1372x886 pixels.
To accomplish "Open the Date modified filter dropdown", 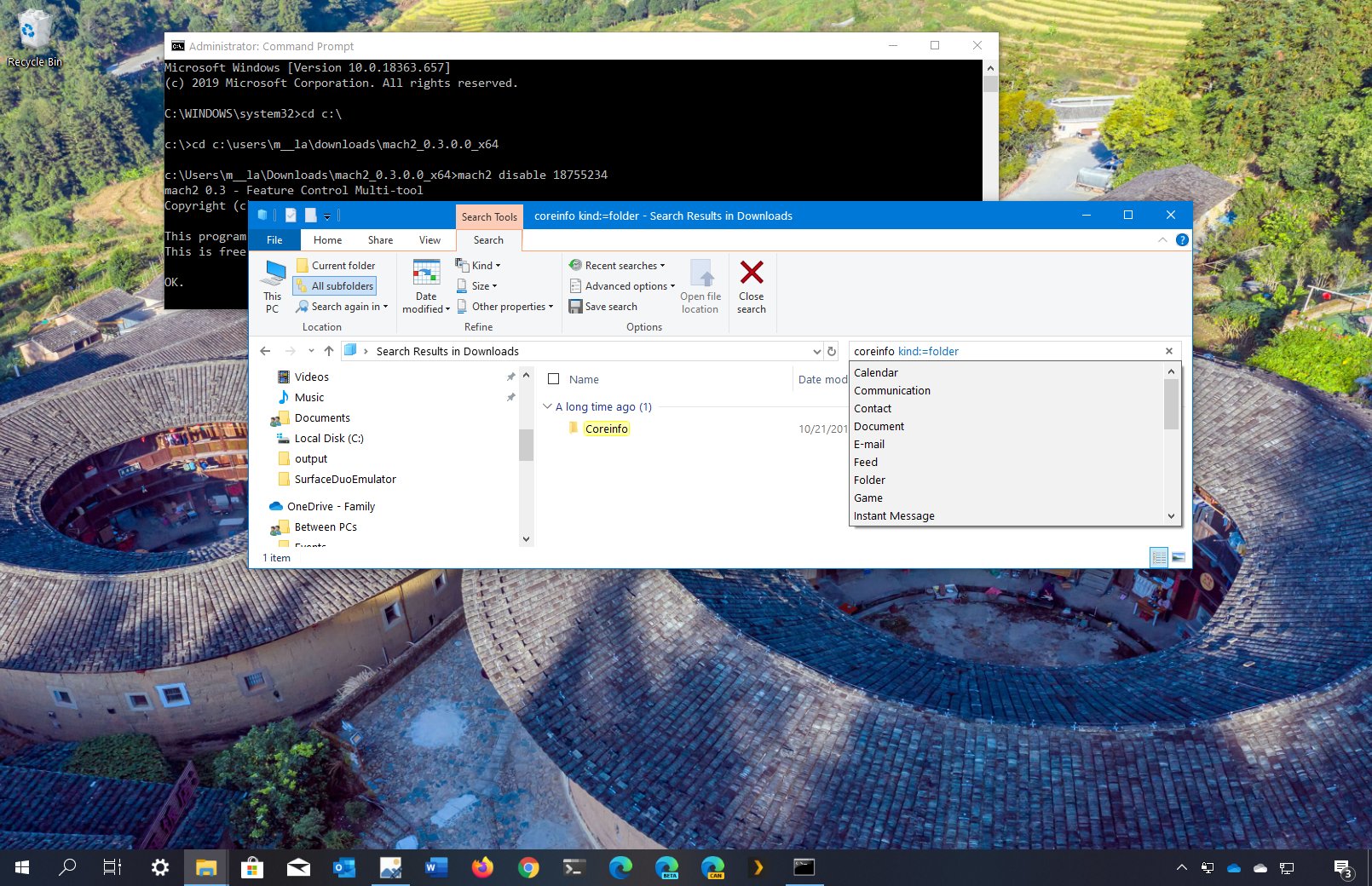I will [x=424, y=286].
